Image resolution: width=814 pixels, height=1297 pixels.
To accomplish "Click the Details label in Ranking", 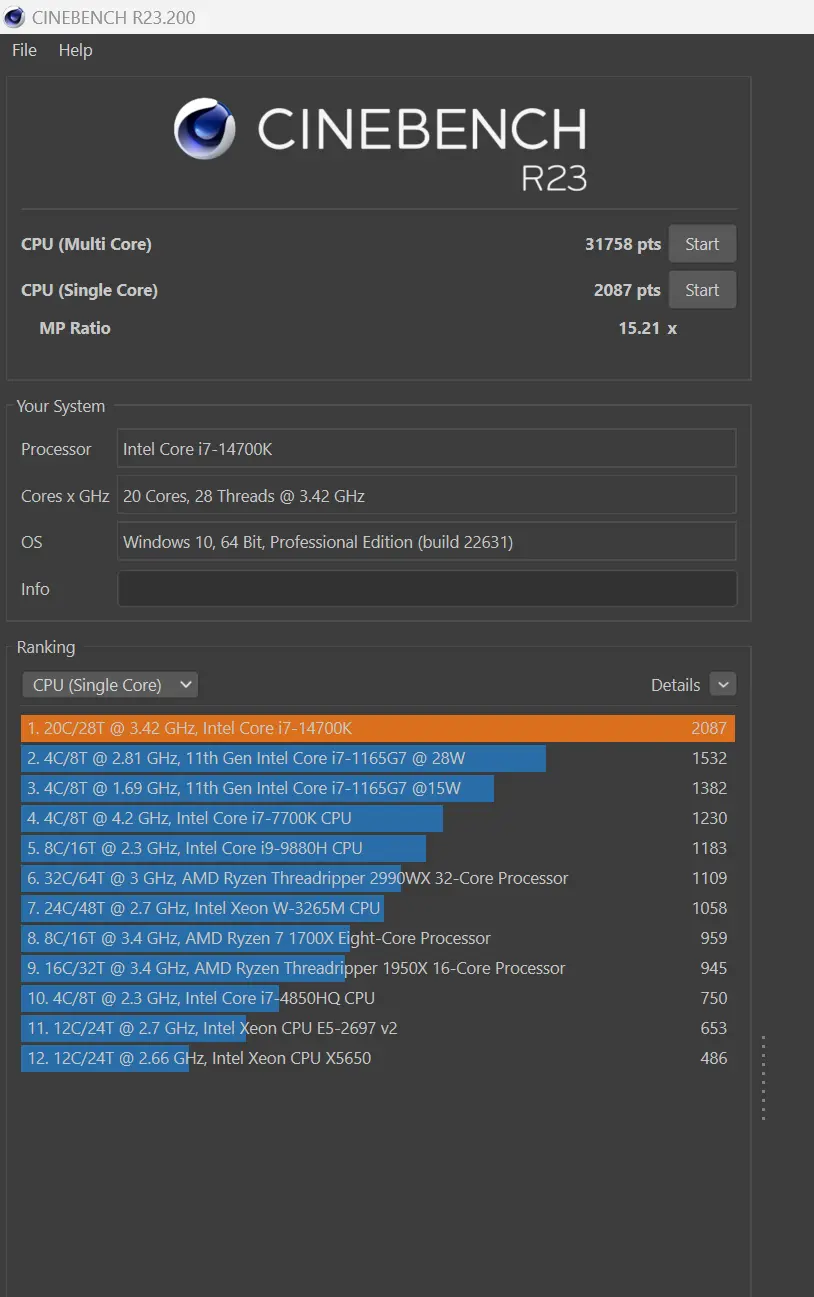I will (675, 685).
